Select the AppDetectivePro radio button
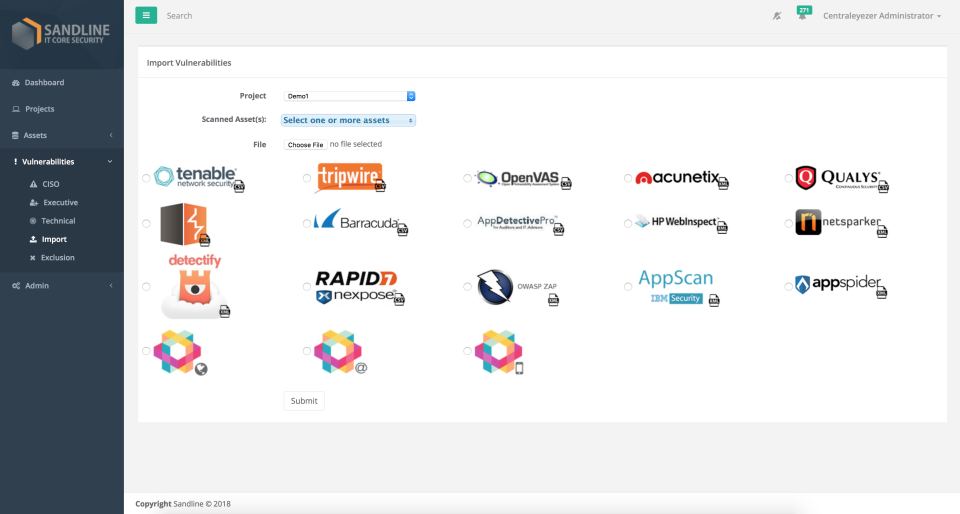 467,223
